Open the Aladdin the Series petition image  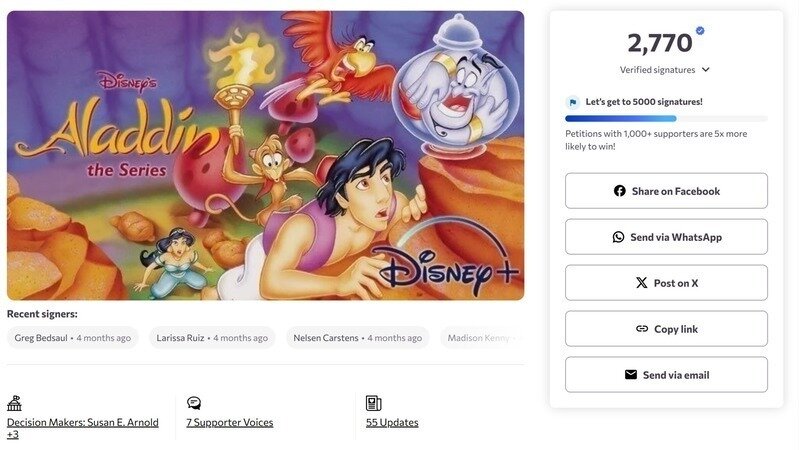(265, 156)
